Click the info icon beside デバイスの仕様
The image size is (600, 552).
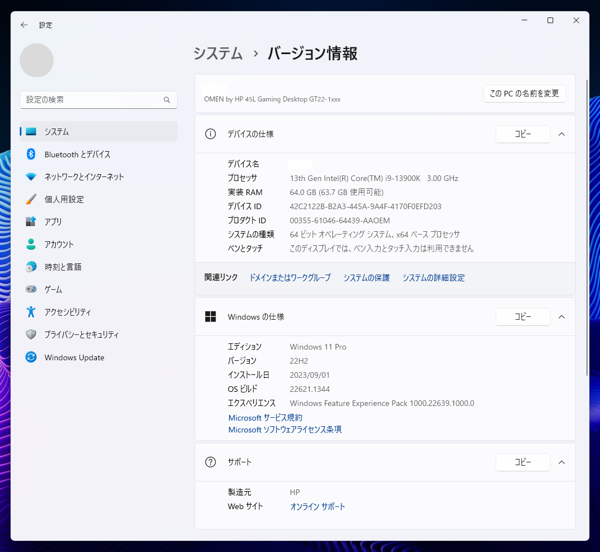point(210,134)
